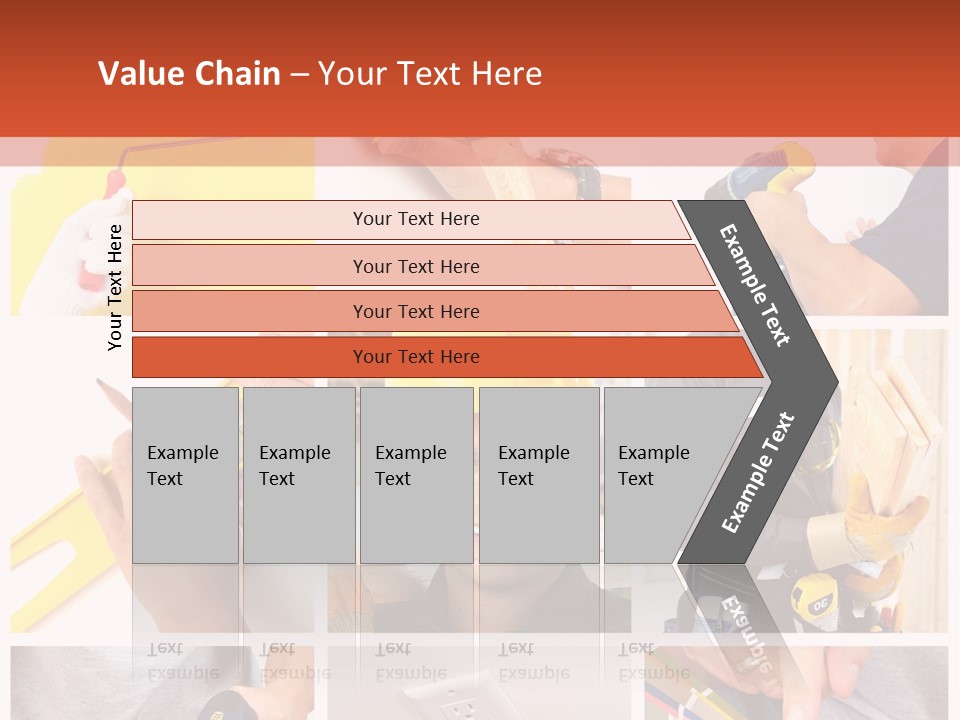Select the third "Your Text Here" bar from top

(415, 311)
